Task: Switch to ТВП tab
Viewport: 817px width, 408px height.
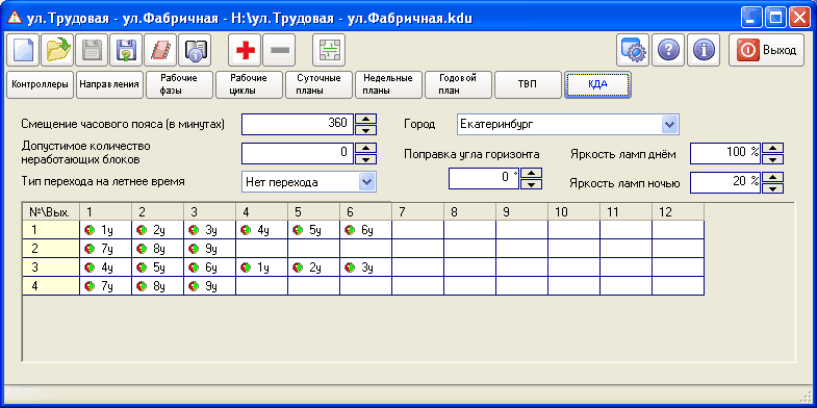Action: (x=528, y=85)
